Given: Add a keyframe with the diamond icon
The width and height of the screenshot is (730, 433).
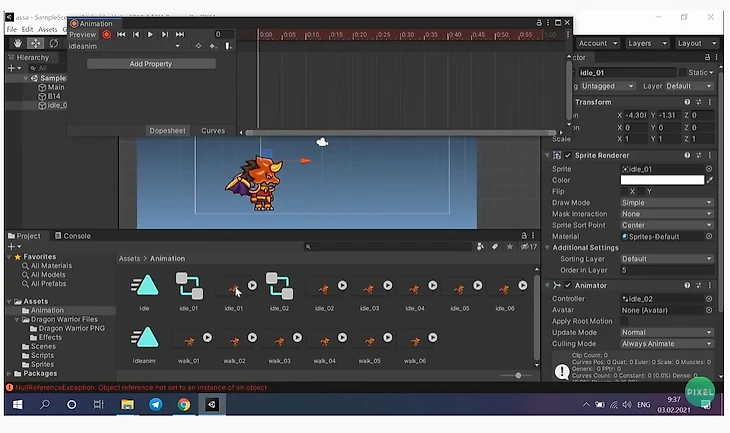Looking at the screenshot, I should [x=198, y=46].
